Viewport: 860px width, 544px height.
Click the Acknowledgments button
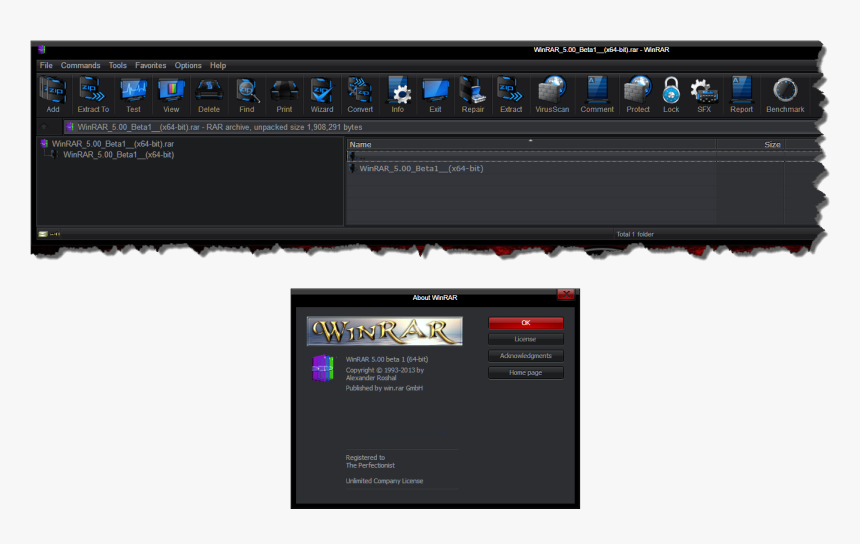(x=525, y=356)
